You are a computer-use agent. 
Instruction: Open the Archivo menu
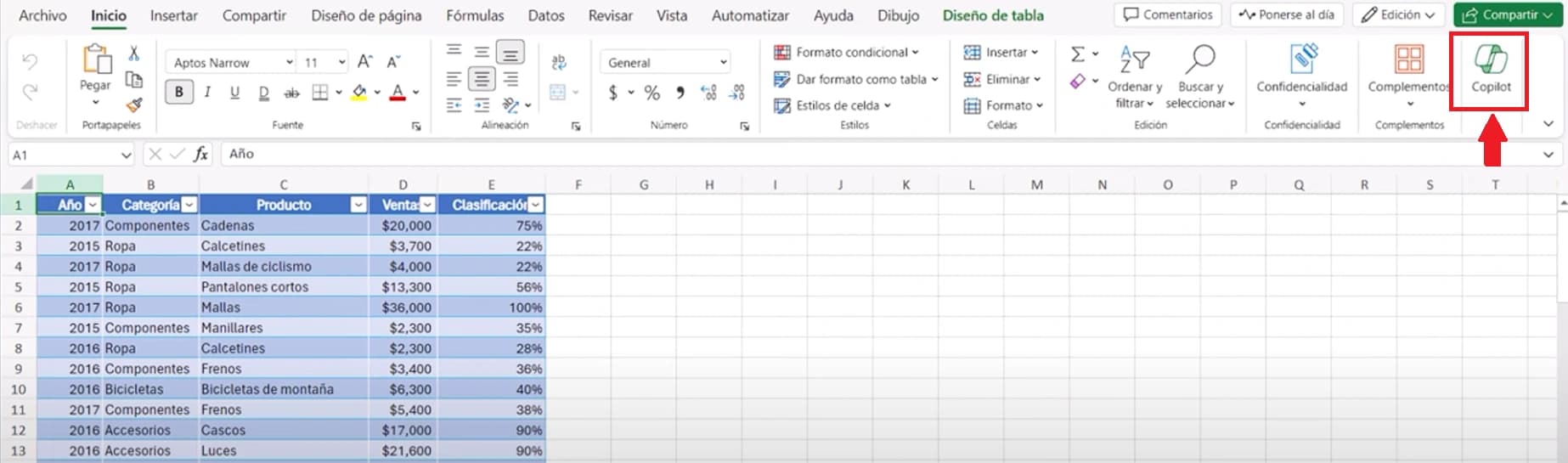[42, 15]
